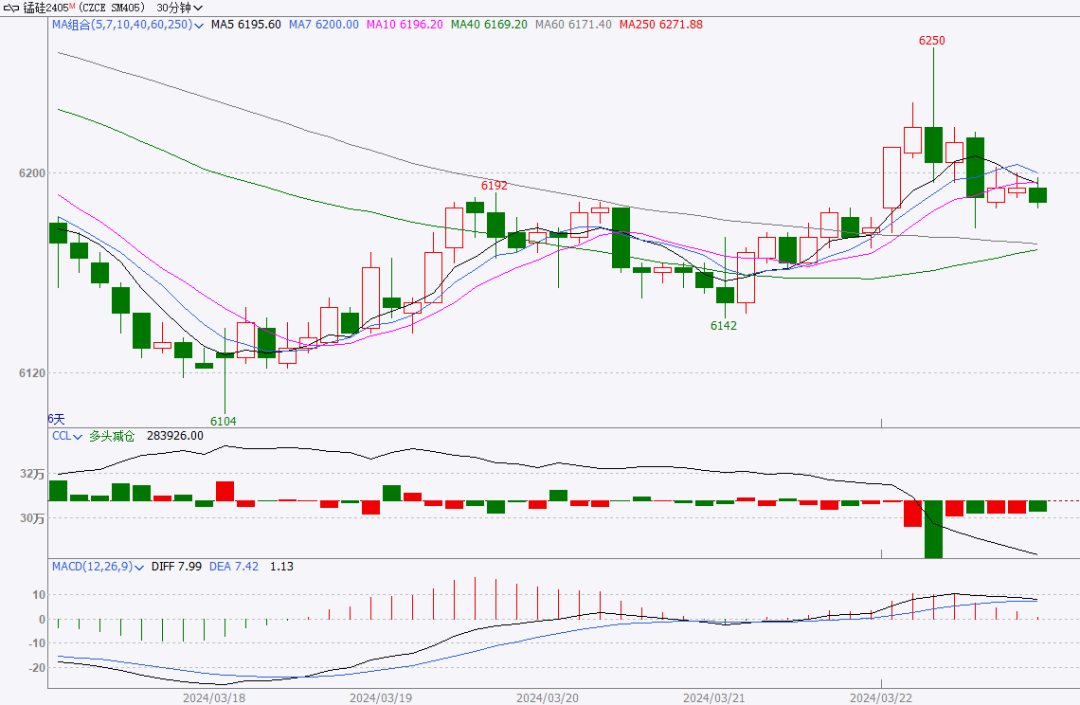
Task: Click the 32万 axis label
Action: click(32, 474)
